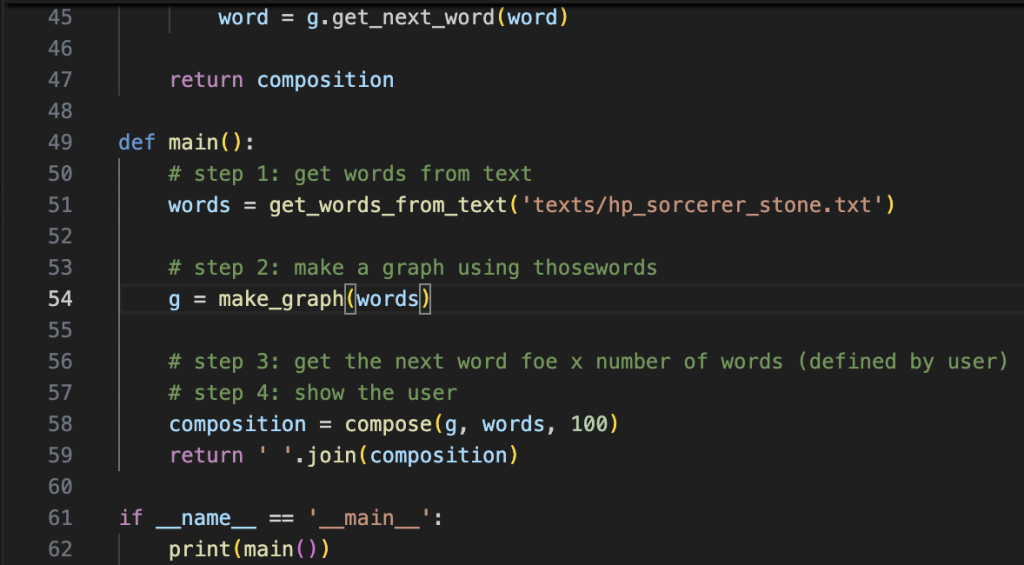Click line number 56 in the gutter

tap(60, 362)
